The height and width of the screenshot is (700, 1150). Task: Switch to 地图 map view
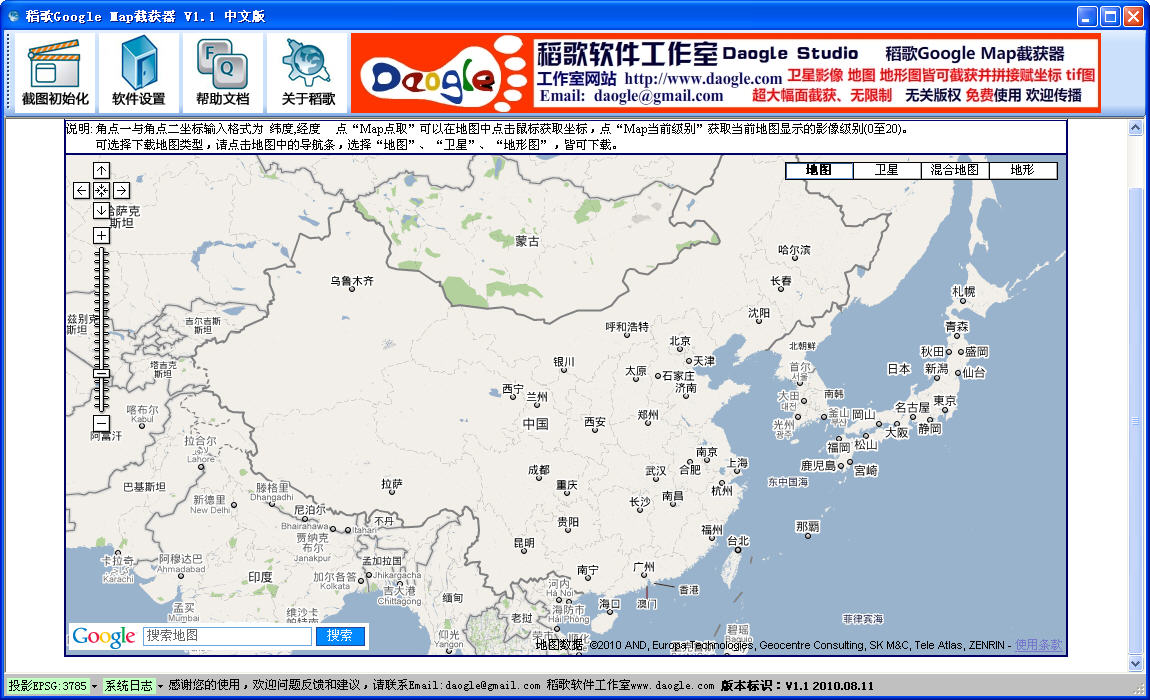(818, 170)
